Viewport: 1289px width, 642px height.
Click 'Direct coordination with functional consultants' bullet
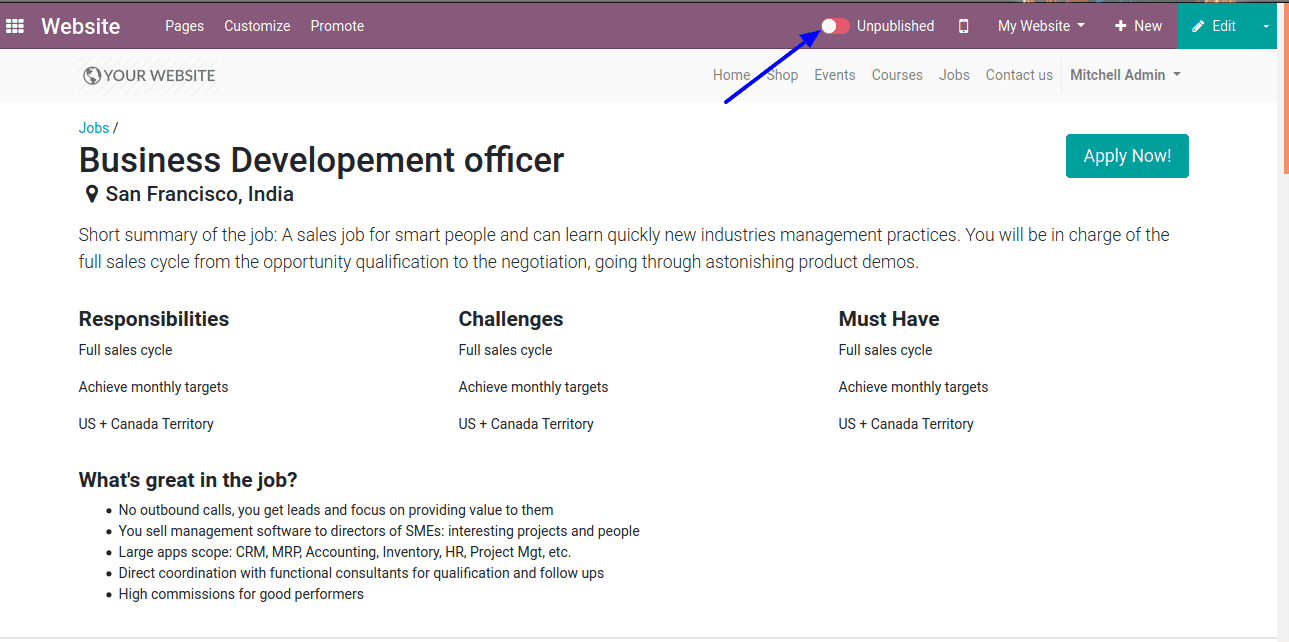(361, 573)
